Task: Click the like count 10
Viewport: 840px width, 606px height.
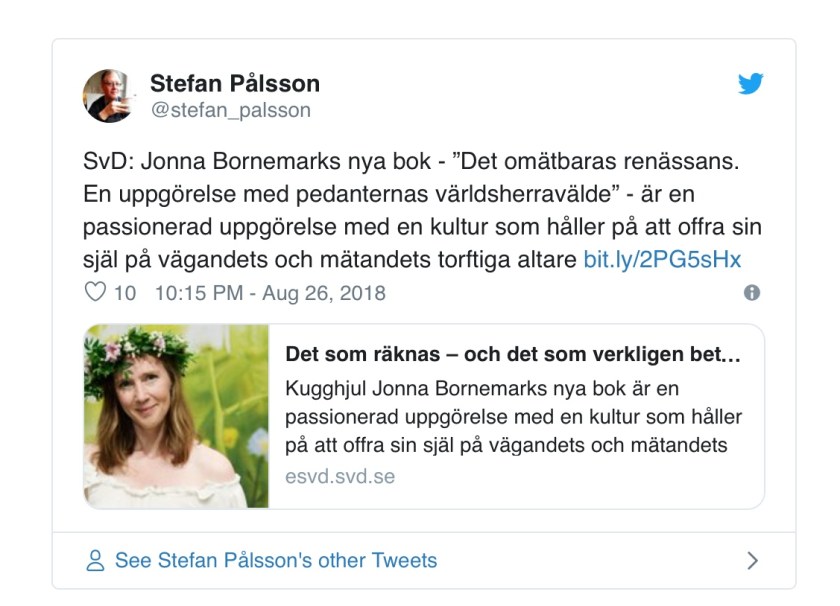Action: click(125, 293)
